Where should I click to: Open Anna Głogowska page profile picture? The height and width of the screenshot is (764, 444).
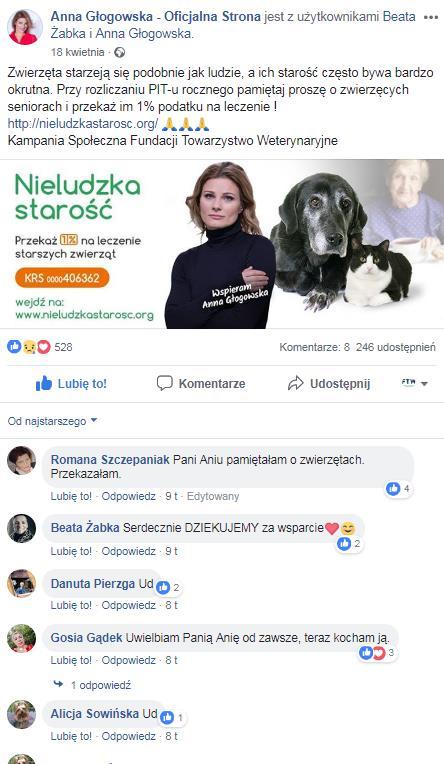[x=25, y=27]
